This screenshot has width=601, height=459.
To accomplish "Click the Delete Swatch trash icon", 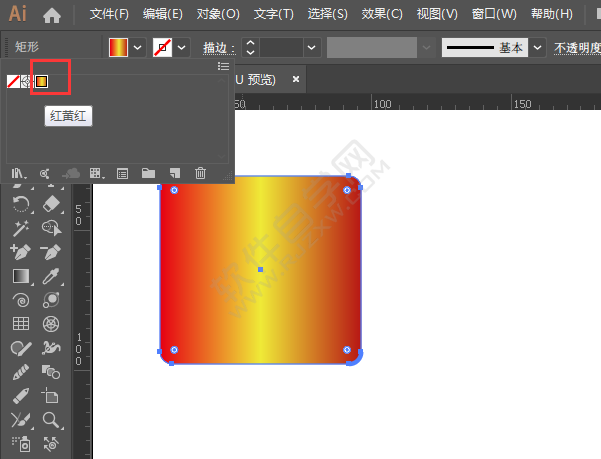I will tap(200, 173).
